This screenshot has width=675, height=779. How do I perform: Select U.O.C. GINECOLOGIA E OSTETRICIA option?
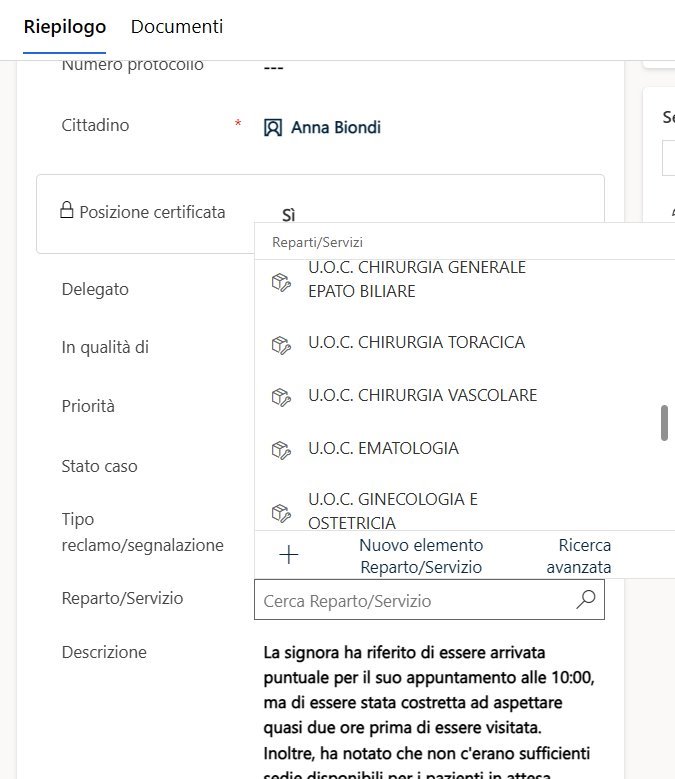coord(392,511)
